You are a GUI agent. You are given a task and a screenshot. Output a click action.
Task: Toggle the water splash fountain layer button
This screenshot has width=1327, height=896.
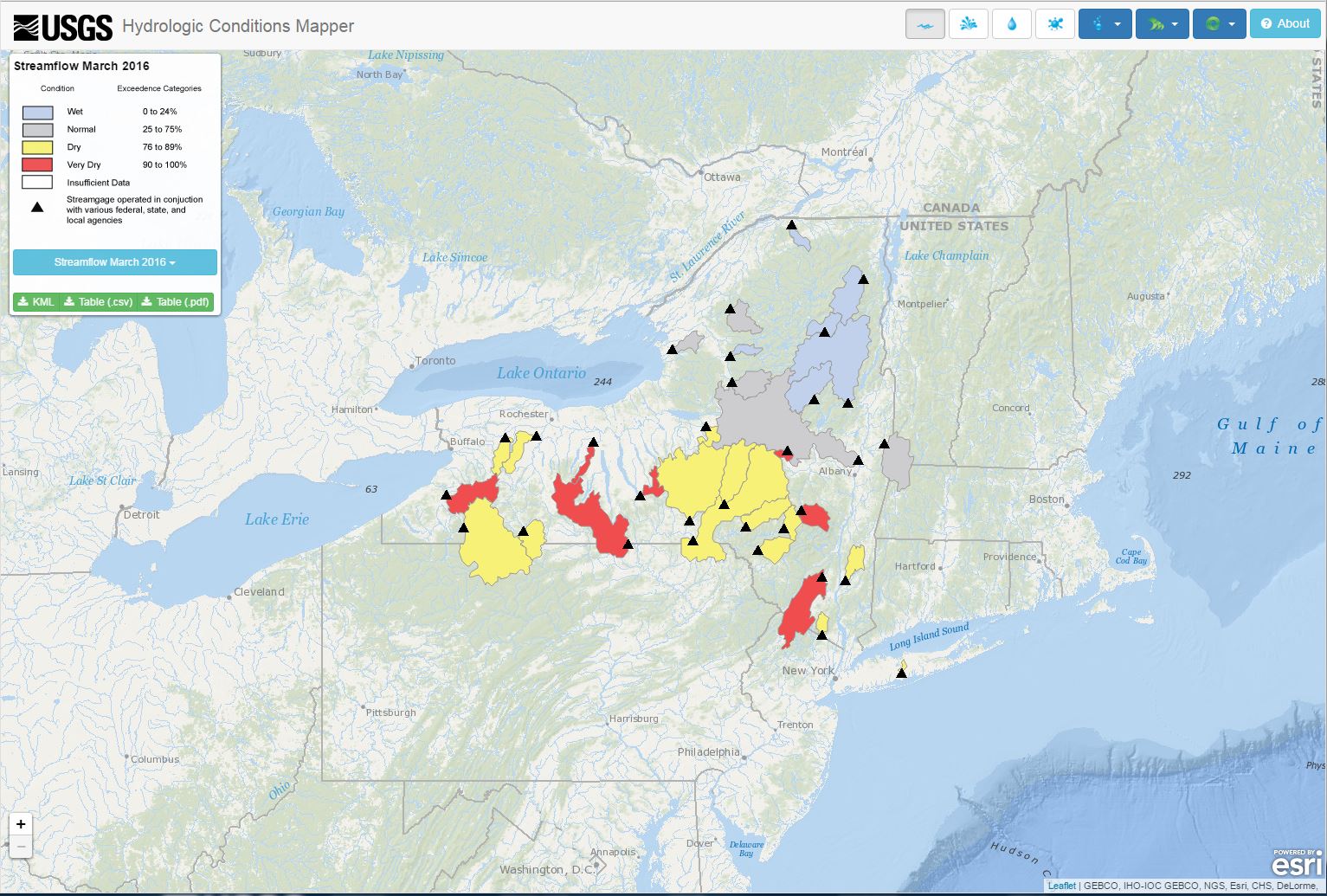pyautogui.click(x=968, y=24)
